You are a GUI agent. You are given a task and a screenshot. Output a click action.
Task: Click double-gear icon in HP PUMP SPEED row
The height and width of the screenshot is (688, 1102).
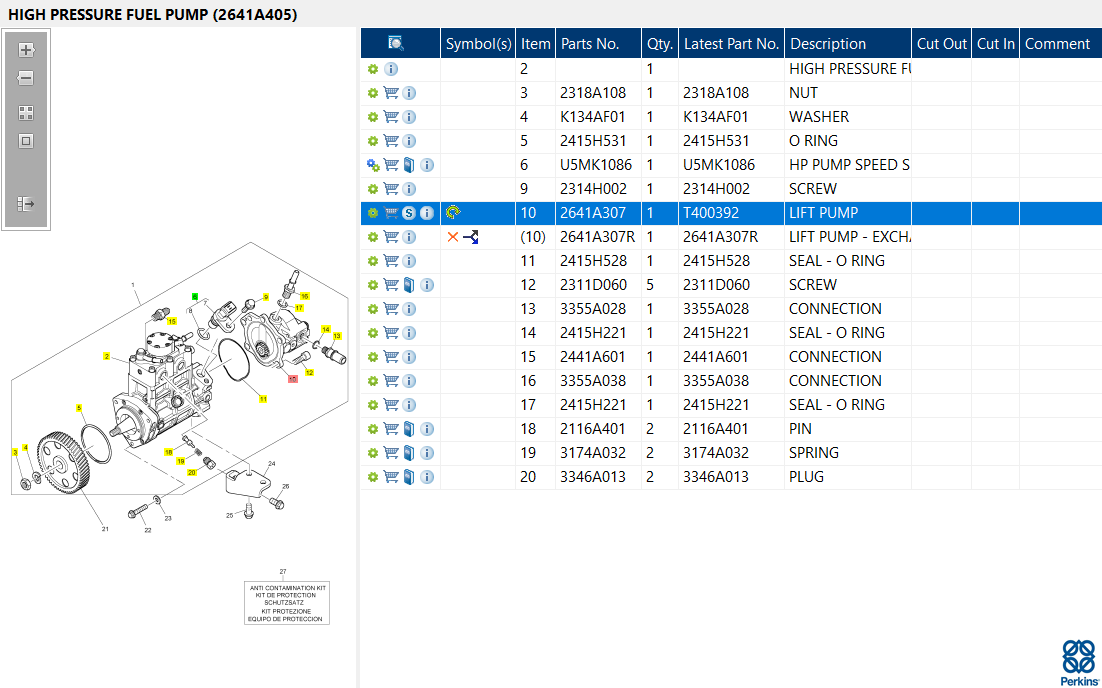373,165
